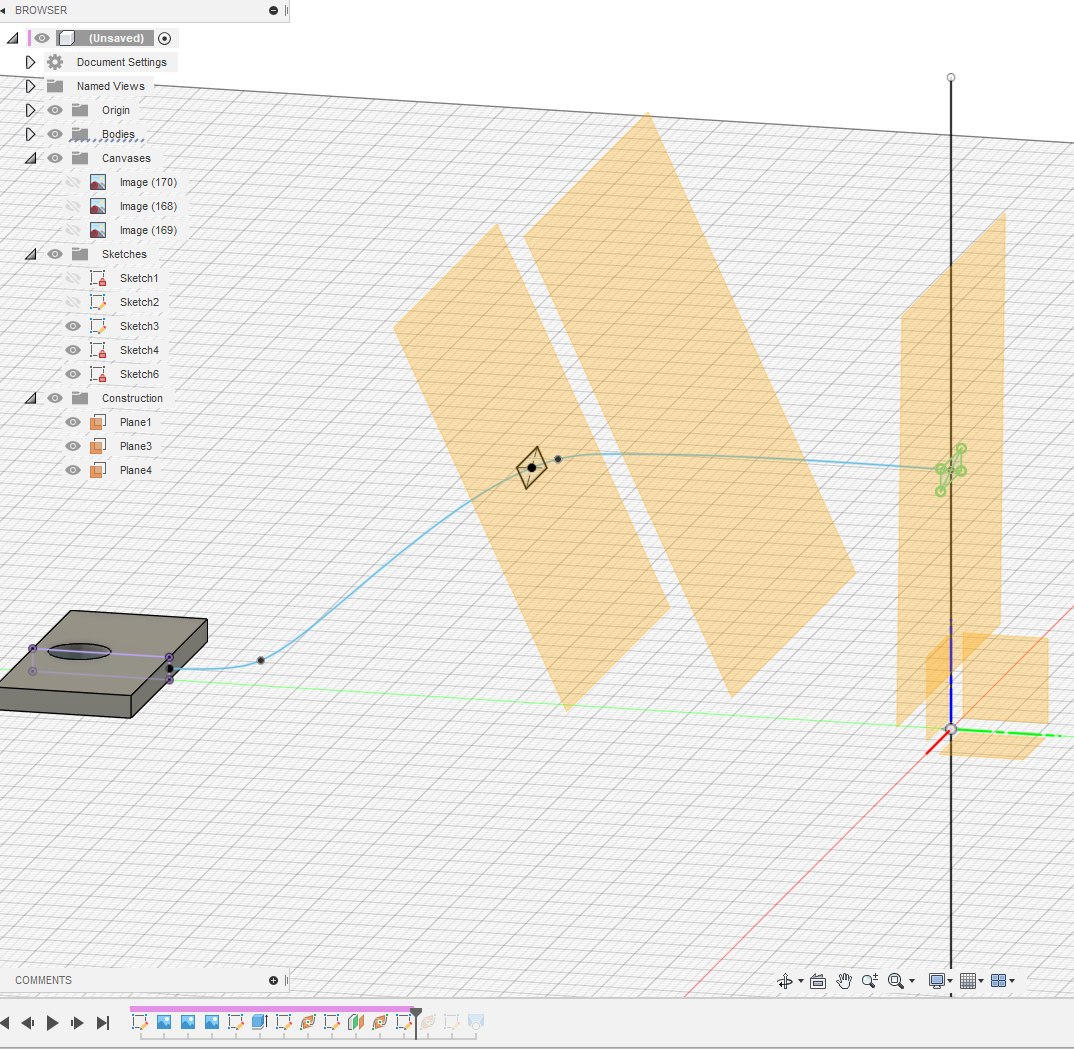Collapse the Canvases folder

pyautogui.click(x=30, y=158)
